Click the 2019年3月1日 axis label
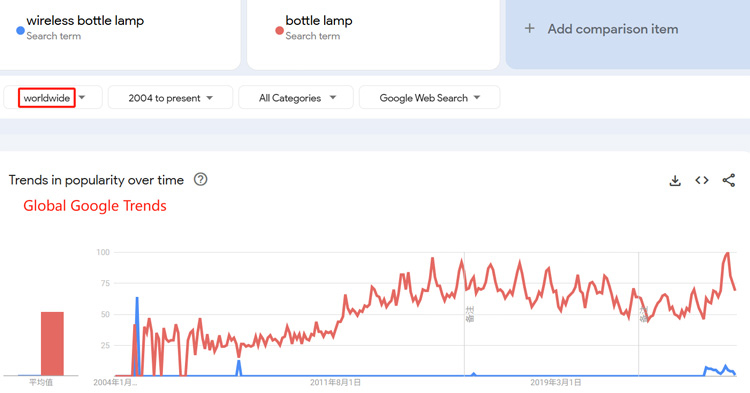The height and width of the screenshot is (393, 750). coord(556,382)
